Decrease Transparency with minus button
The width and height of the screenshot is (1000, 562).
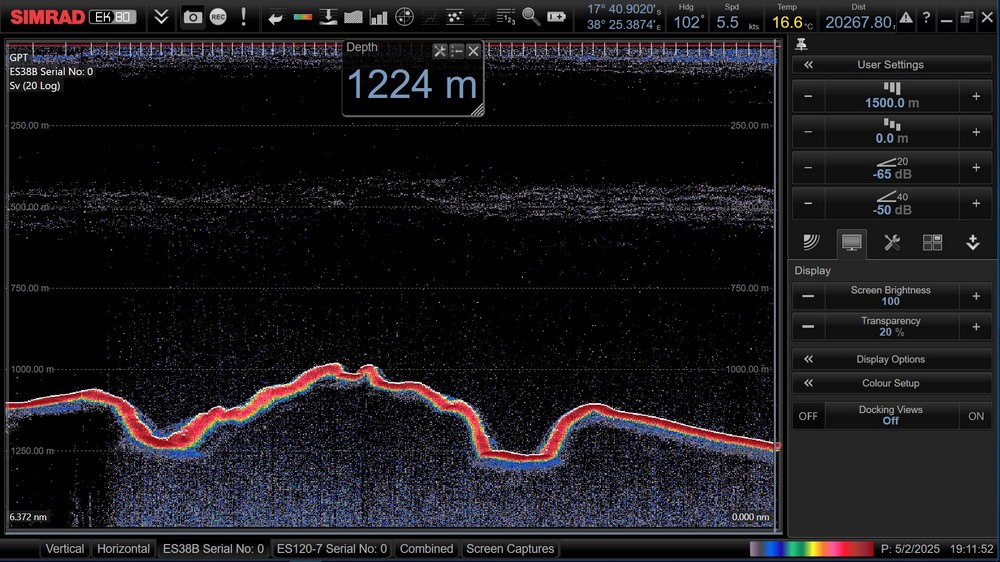pyautogui.click(x=808, y=327)
